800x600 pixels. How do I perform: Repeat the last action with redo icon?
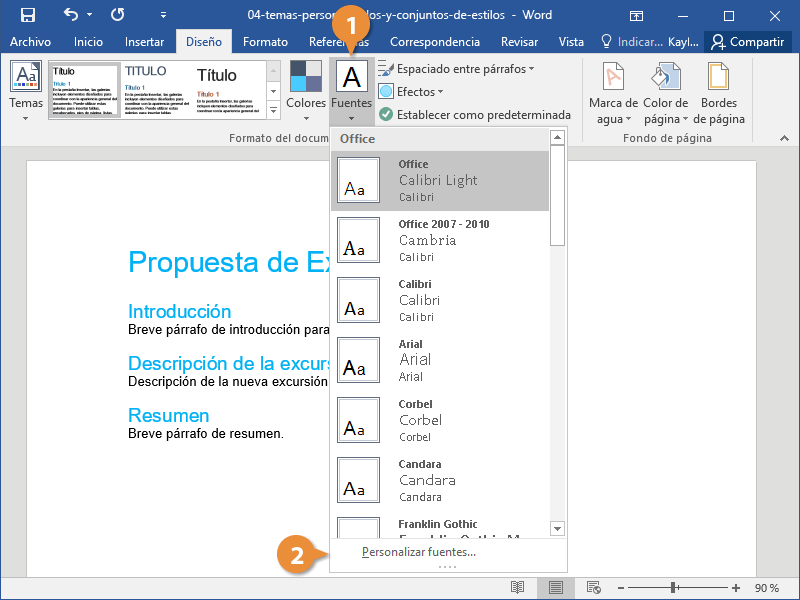(x=117, y=15)
